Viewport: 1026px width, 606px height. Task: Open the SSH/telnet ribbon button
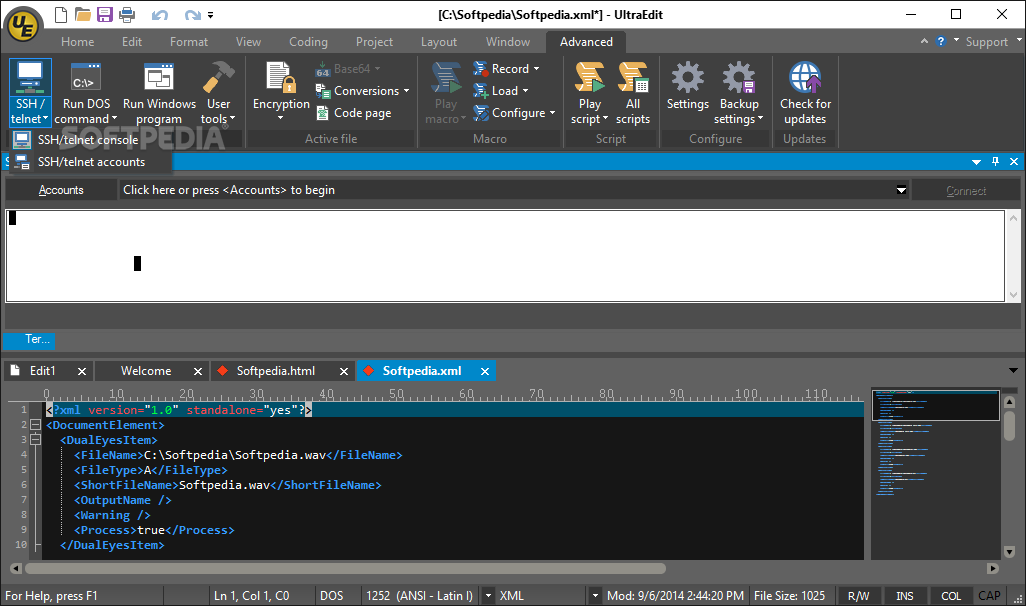[x=30, y=92]
